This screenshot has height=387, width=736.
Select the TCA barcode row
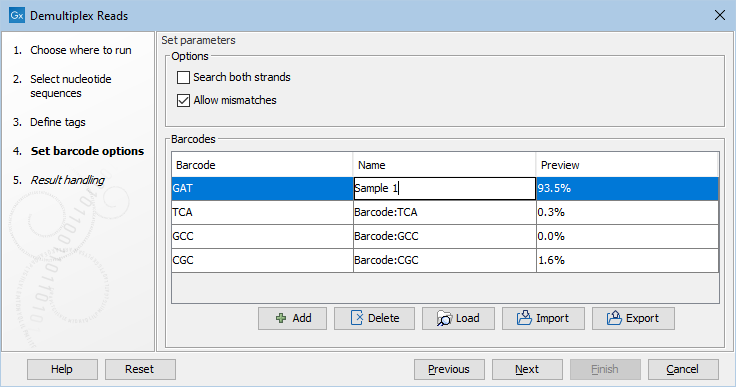[x=445, y=212]
